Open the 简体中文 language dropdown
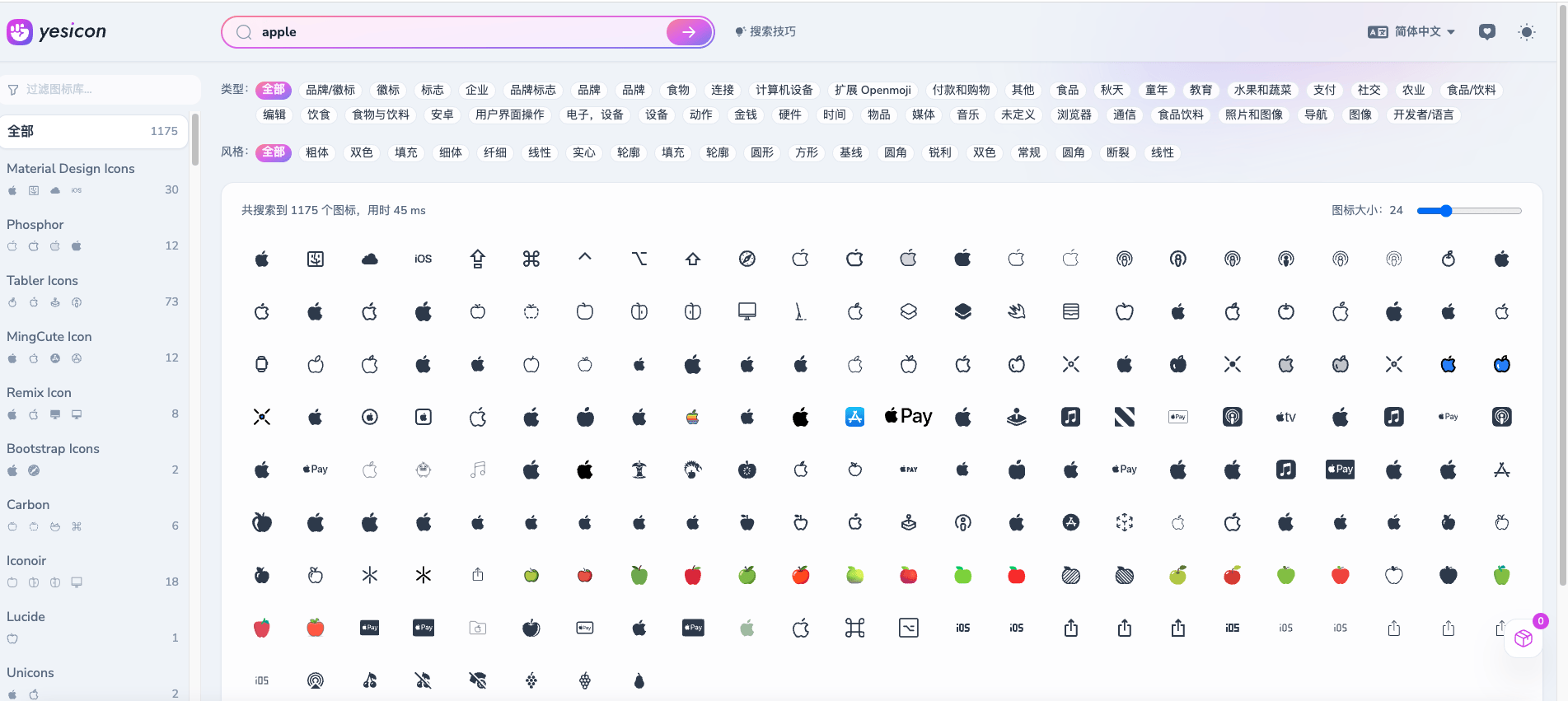 click(x=1411, y=32)
